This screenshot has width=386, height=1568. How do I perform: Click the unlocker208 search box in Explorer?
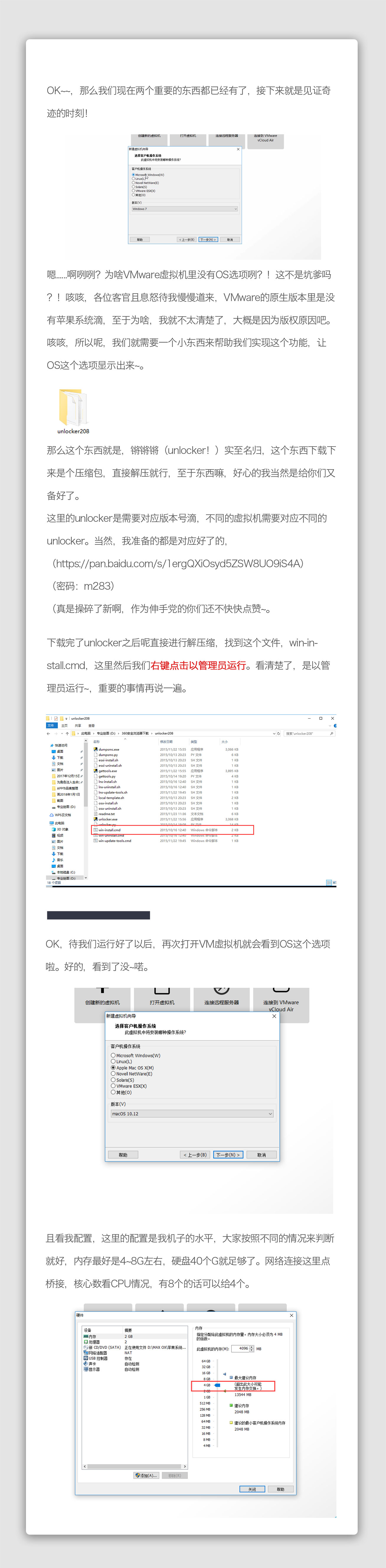coord(309,733)
